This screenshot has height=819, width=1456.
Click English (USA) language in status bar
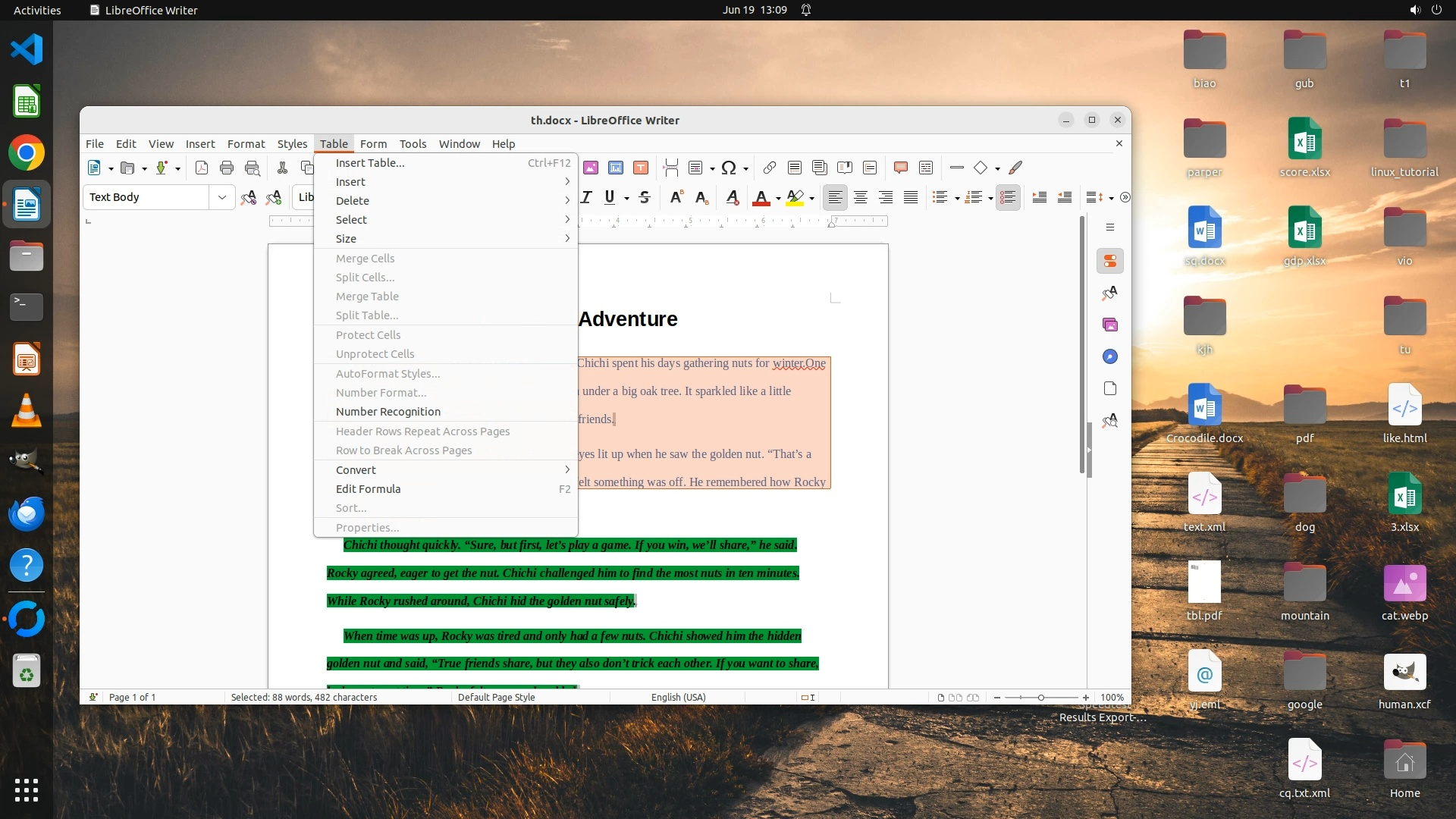(678, 697)
